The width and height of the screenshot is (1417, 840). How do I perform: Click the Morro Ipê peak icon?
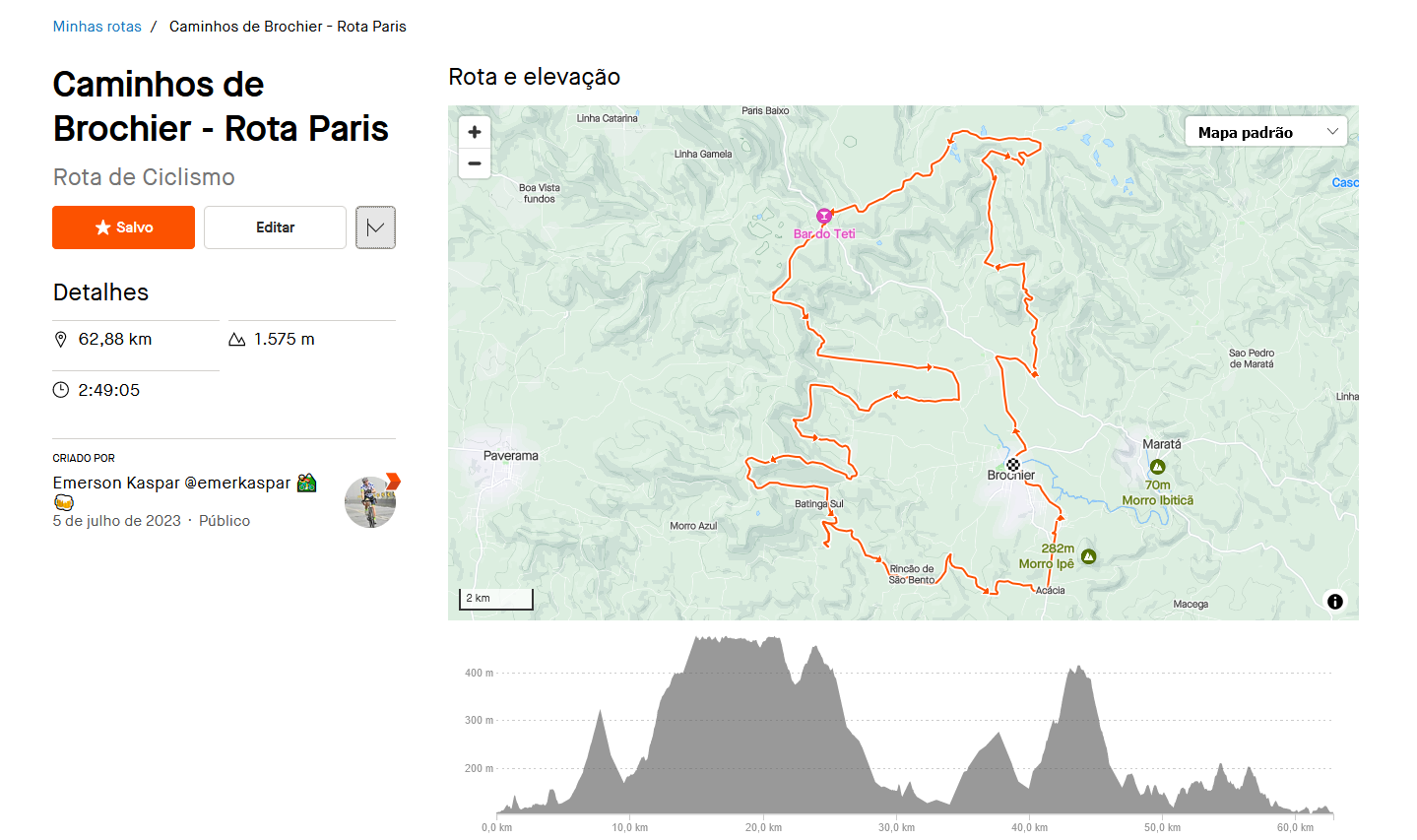[1088, 556]
